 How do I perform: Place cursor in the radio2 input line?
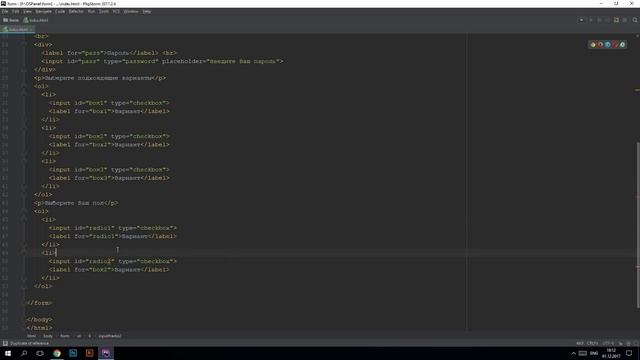(113, 261)
